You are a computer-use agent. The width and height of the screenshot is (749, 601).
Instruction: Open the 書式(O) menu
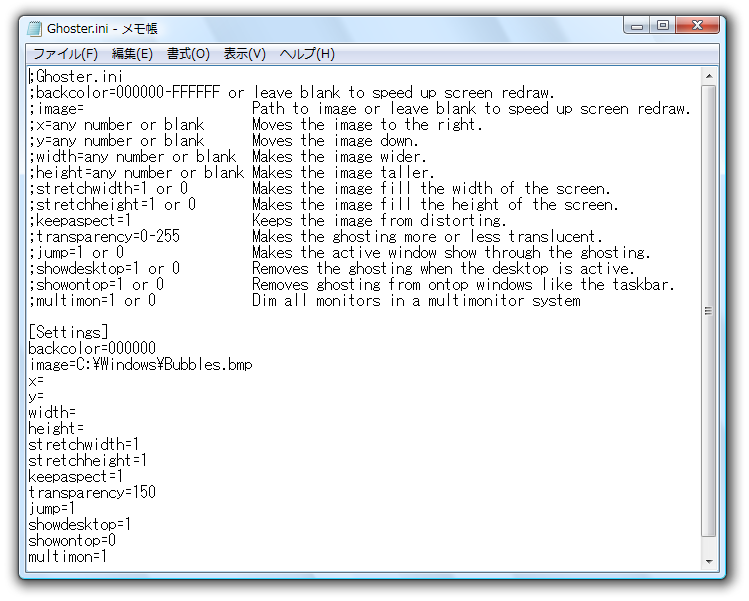tap(188, 54)
